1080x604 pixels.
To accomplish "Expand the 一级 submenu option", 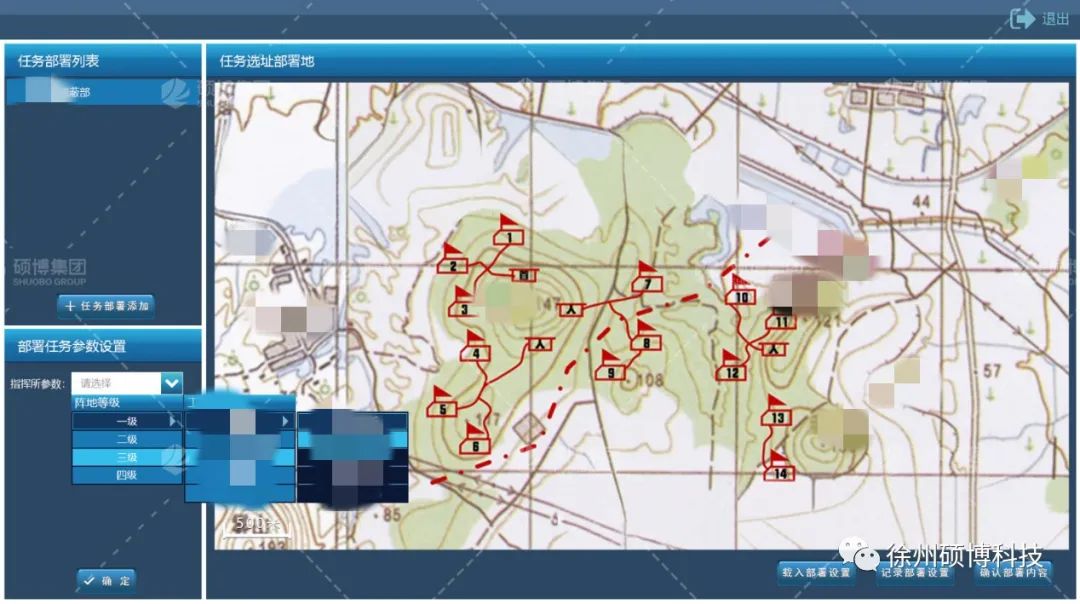I will 127,421.
